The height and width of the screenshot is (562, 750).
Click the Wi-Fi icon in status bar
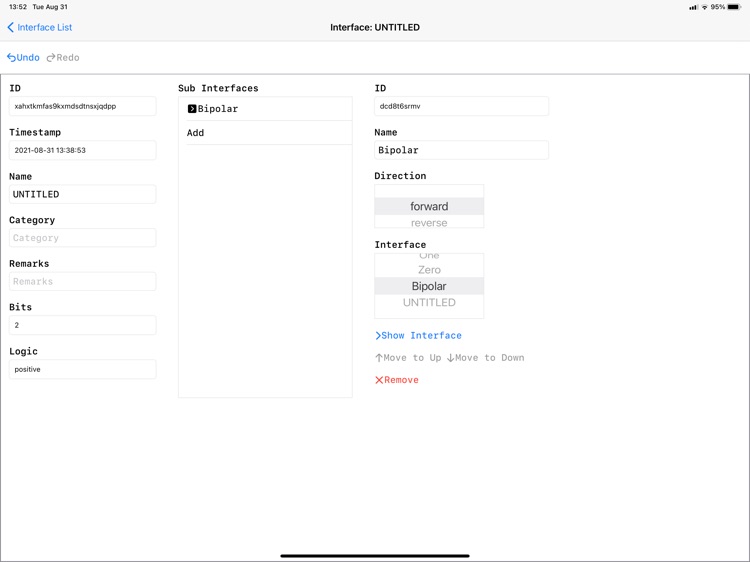pyautogui.click(x=705, y=7)
